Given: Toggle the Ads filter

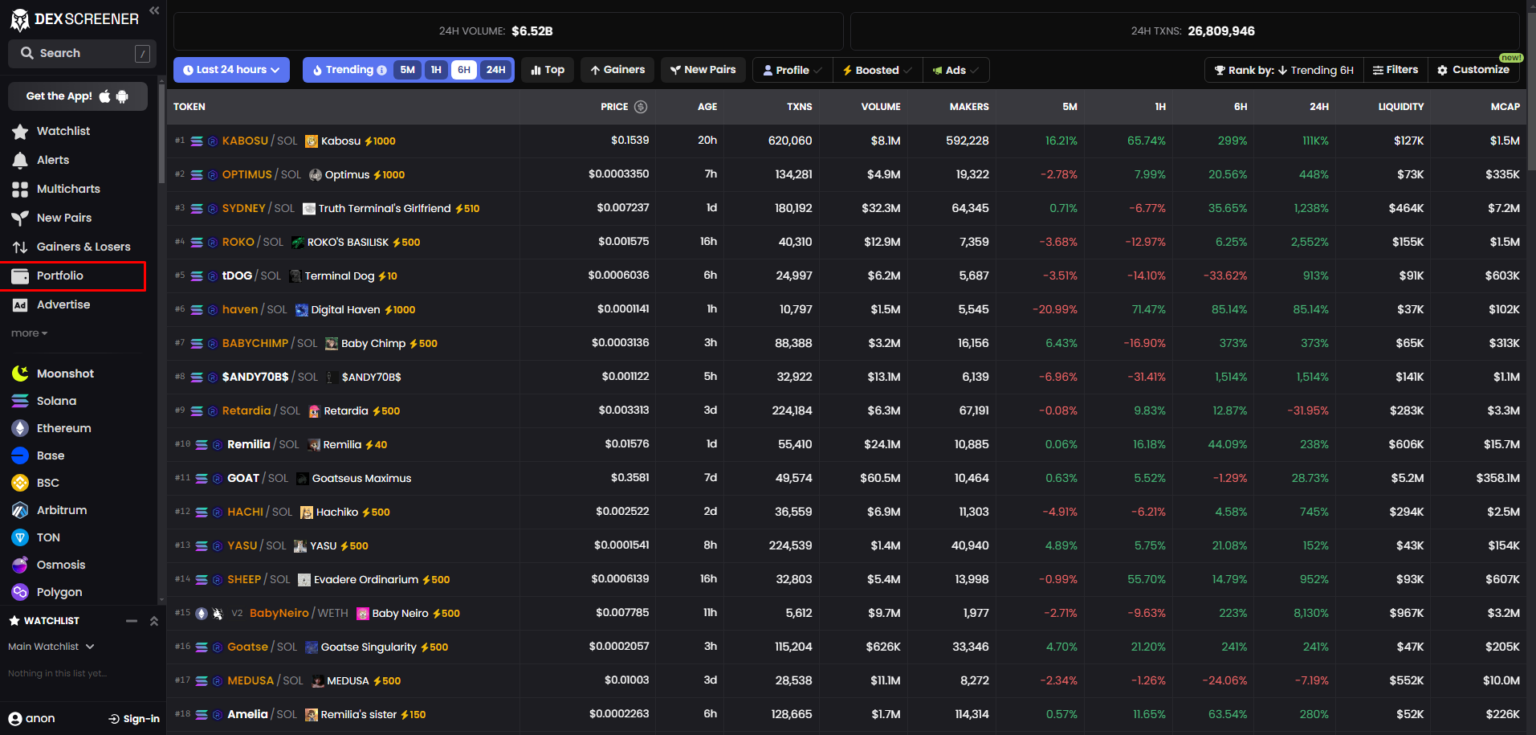Looking at the screenshot, I should [x=956, y=70].
